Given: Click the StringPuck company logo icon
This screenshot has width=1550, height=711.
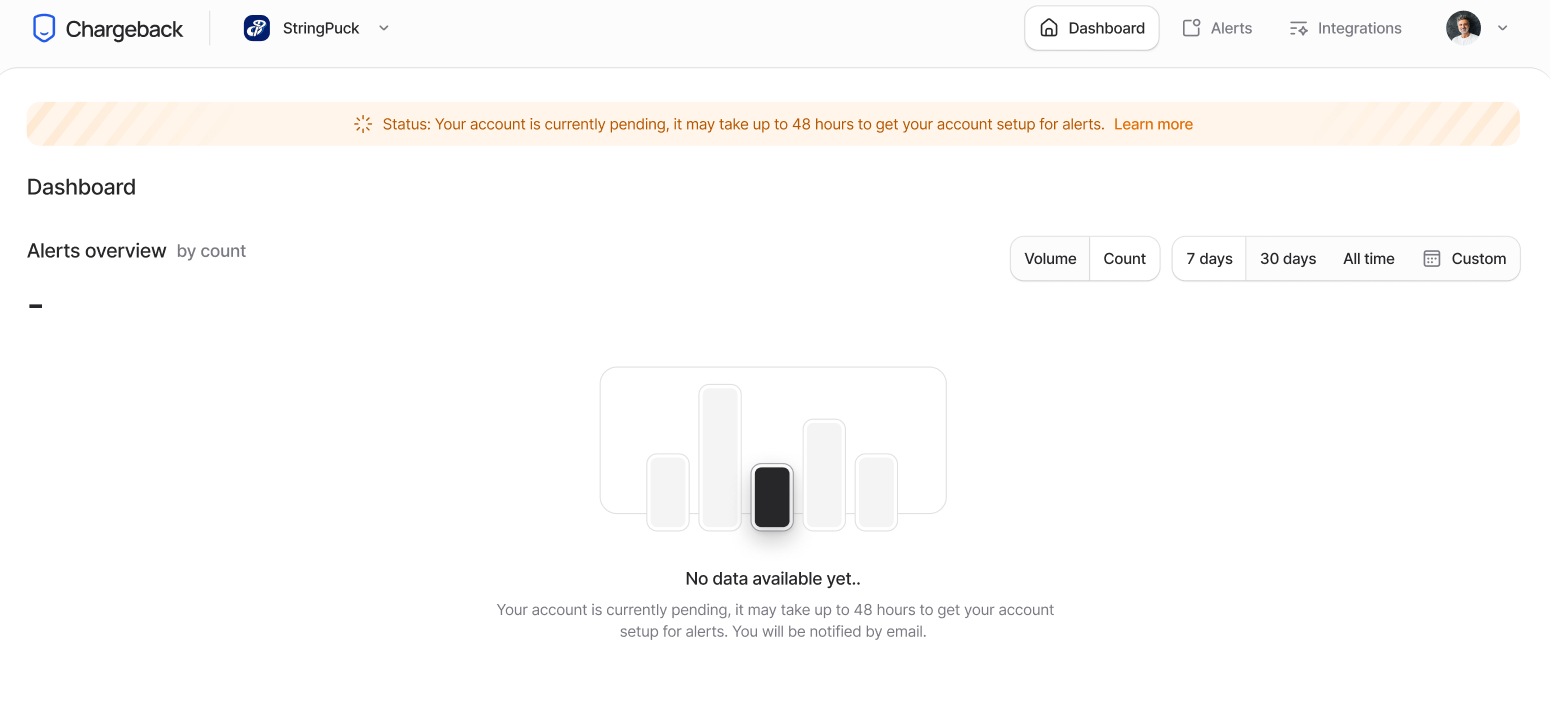Looking at the screenshot, I should point(257,28).
